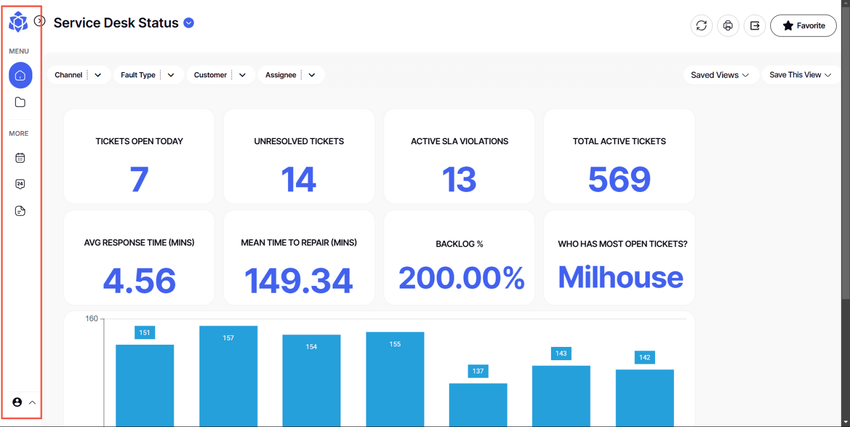Expand the user profile menu at bottom
This screenshot has width=850, height=427.
coord(24,402)
